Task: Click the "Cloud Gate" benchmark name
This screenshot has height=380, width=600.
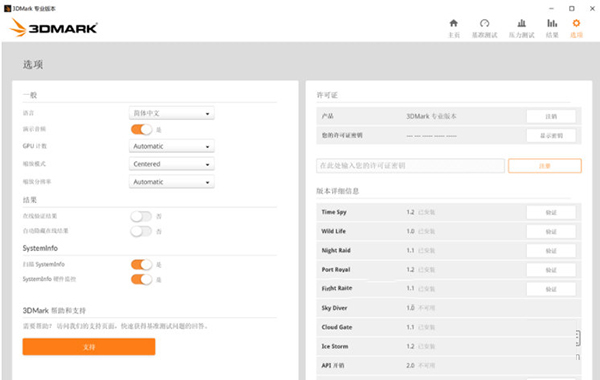Action: pos(337,327)
